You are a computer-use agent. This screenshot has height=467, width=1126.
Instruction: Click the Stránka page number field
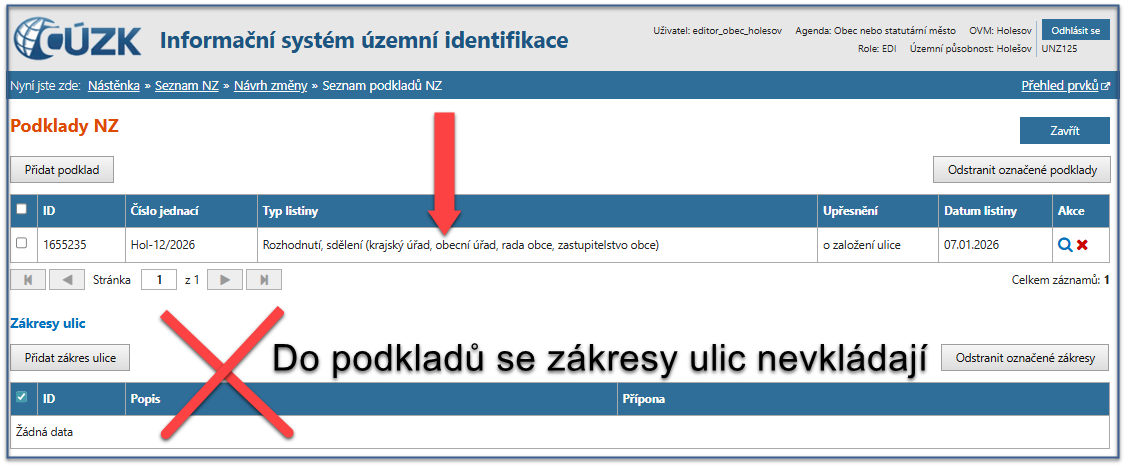[158, 280]
